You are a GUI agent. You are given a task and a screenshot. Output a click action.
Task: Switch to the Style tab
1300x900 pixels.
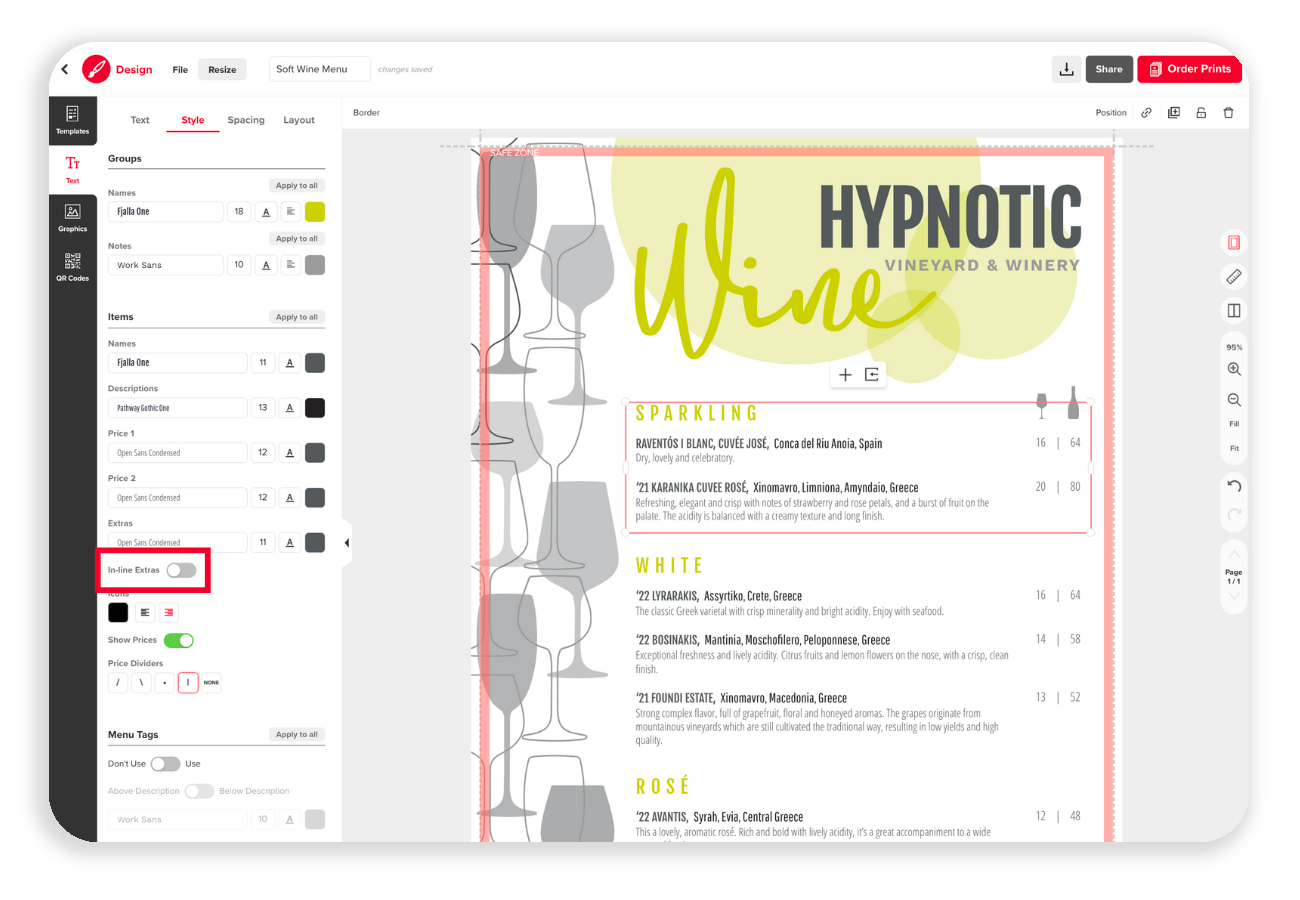click(x=193, y=120)
